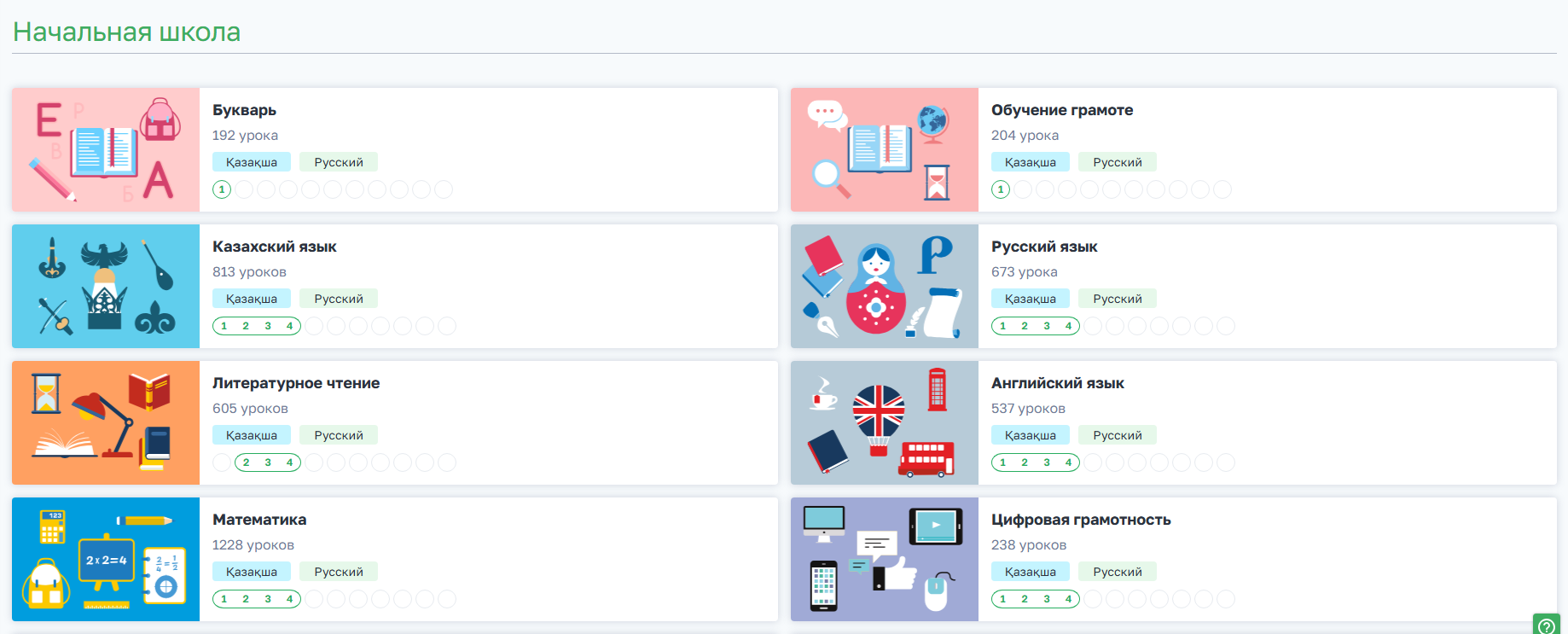The image size is (1568, 634).
Task: Select Қазақша tag for Обучение грамоте
Action: [1031, 162]
